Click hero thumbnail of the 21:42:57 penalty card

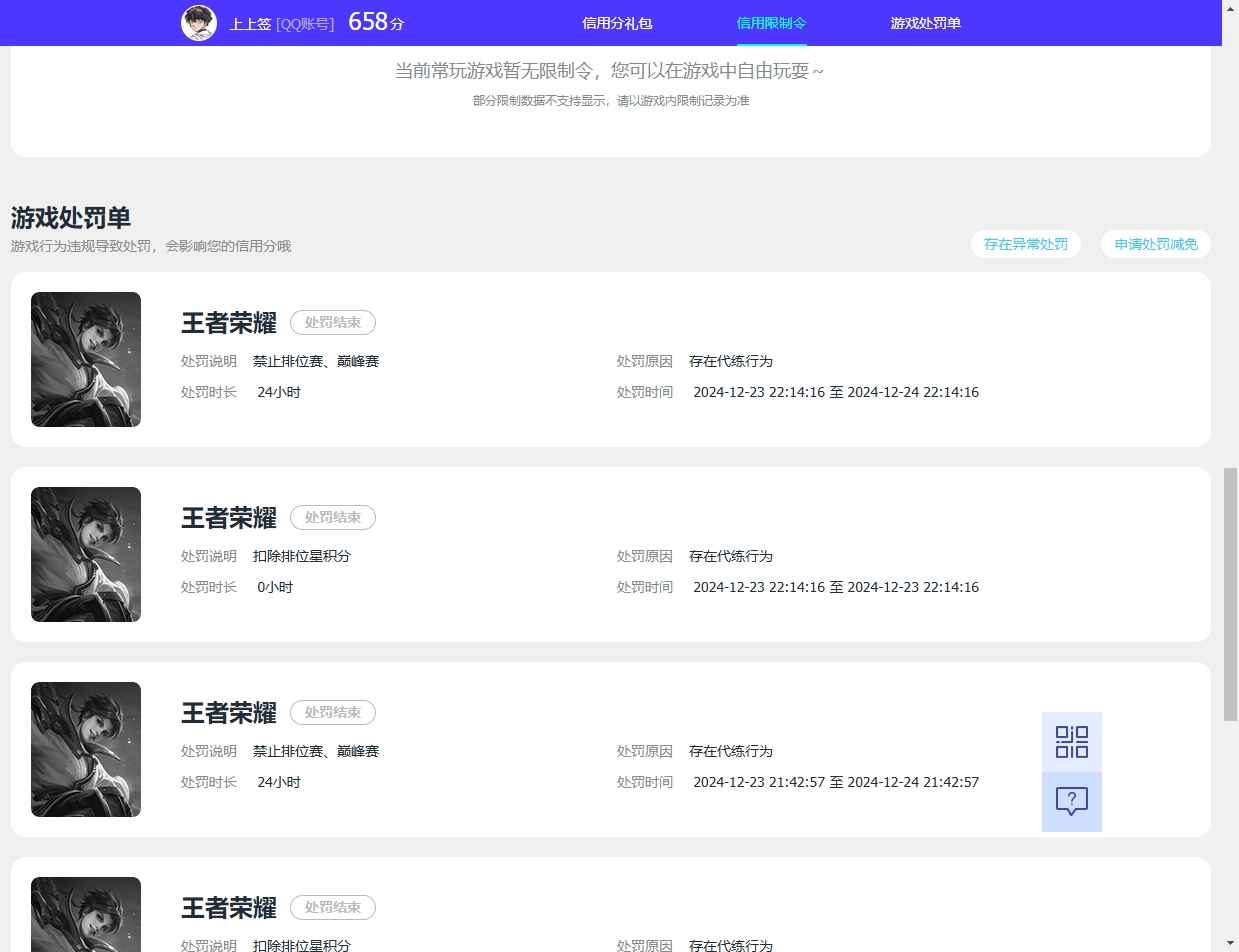click(x=86, y=750)
